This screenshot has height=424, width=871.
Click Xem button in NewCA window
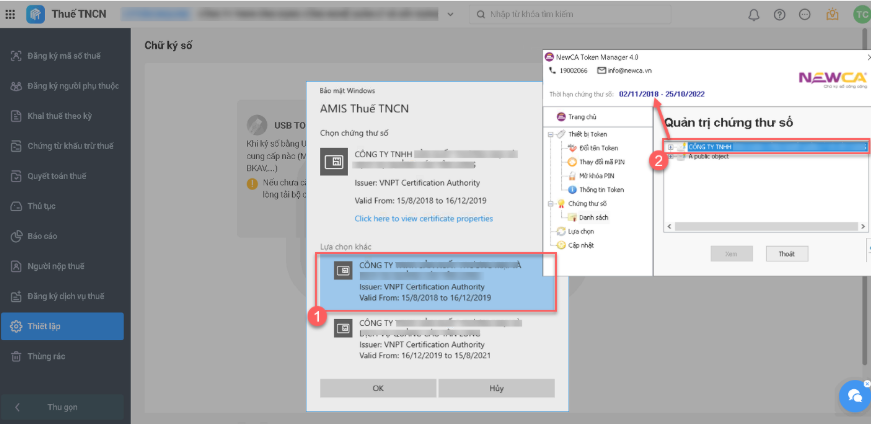coord(732,253)
